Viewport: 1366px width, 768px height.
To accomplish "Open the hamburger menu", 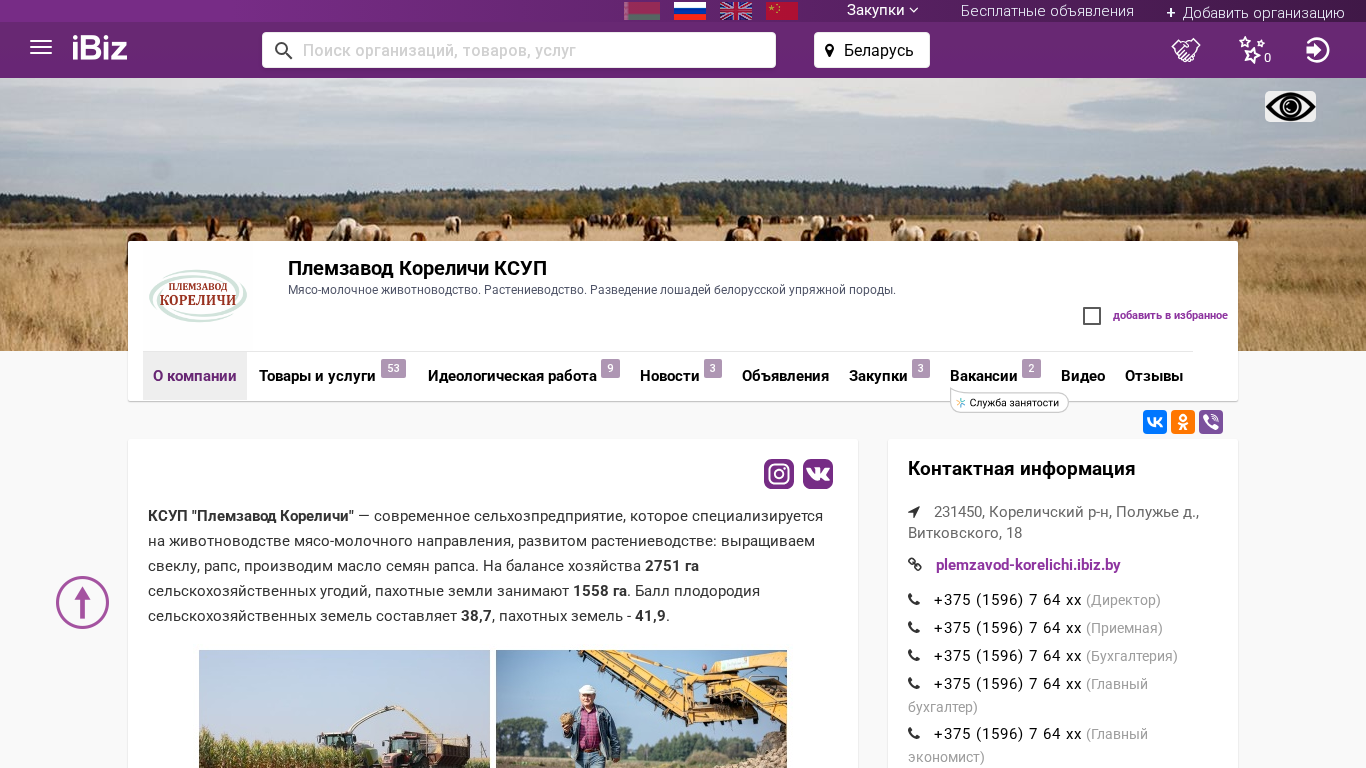I will [41, 48].
